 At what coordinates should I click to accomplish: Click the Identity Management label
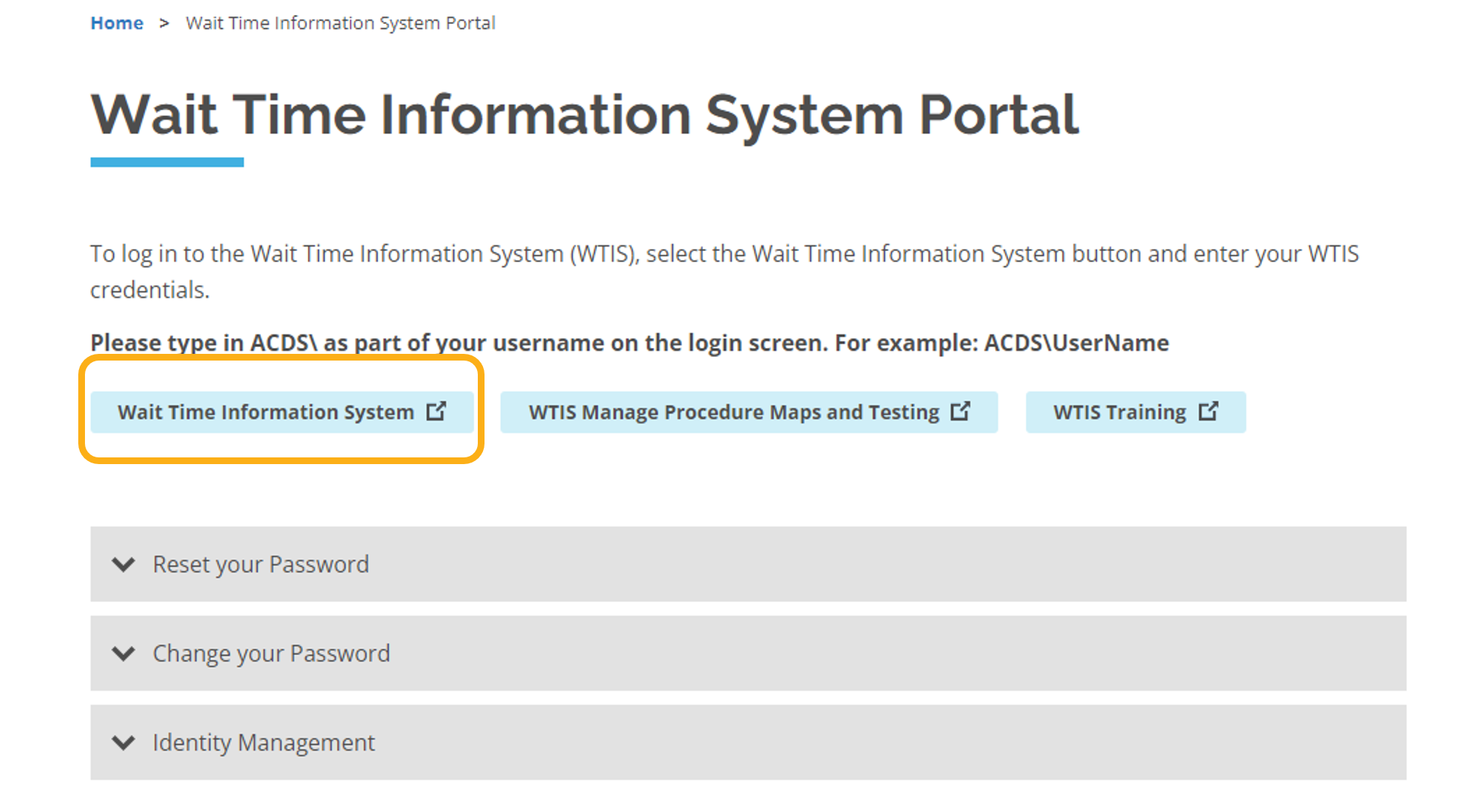click(263, 743)
